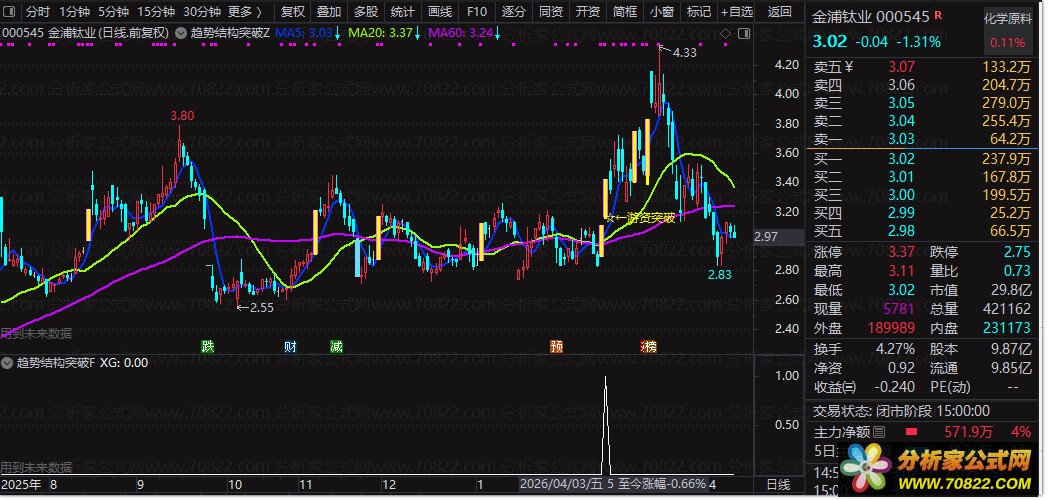Toggle the 小窗 mini window
The height and width of the screenshot is (500, 1048).
662,11
